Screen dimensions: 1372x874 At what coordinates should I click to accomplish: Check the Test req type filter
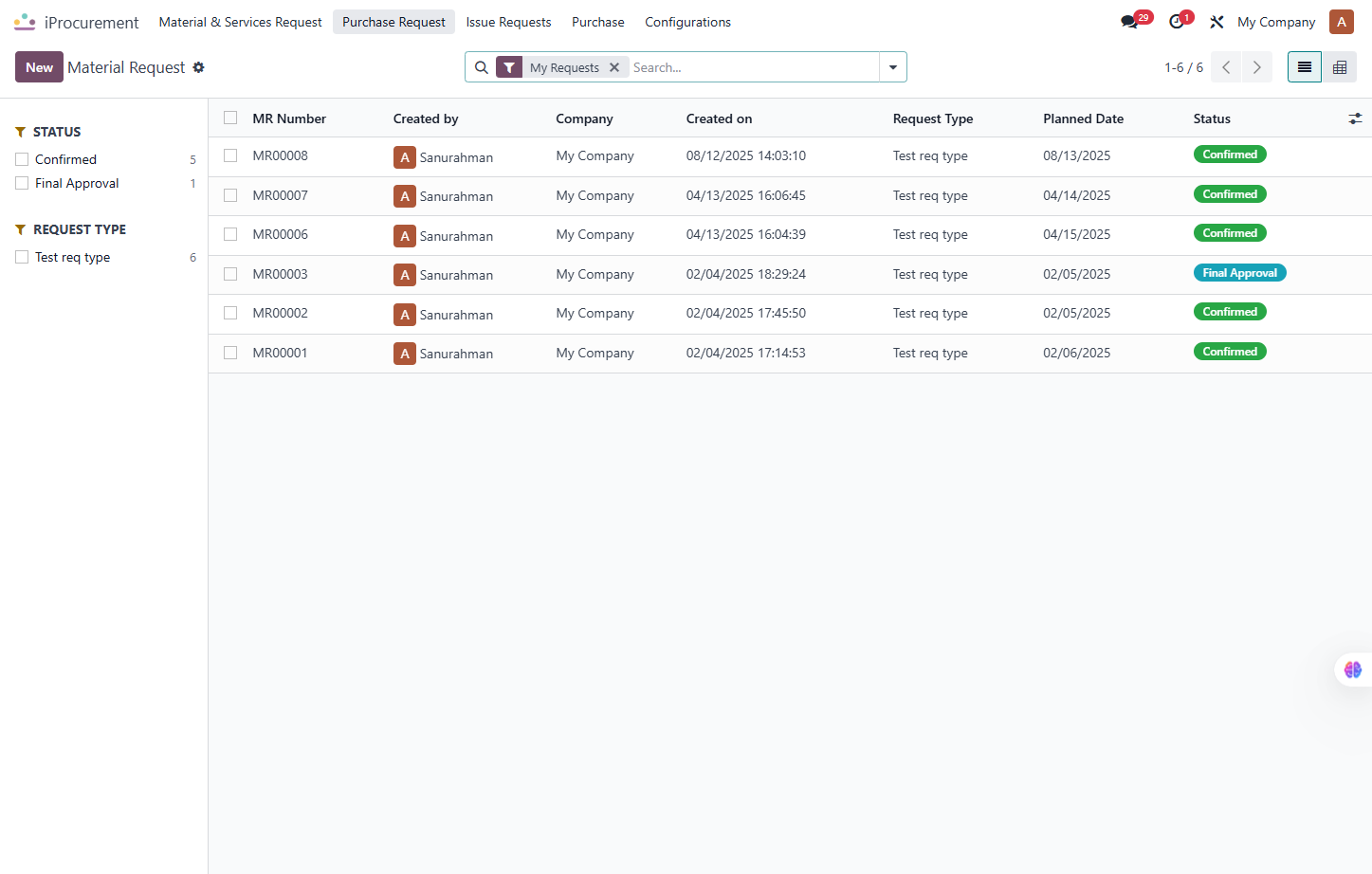point(22,257)
